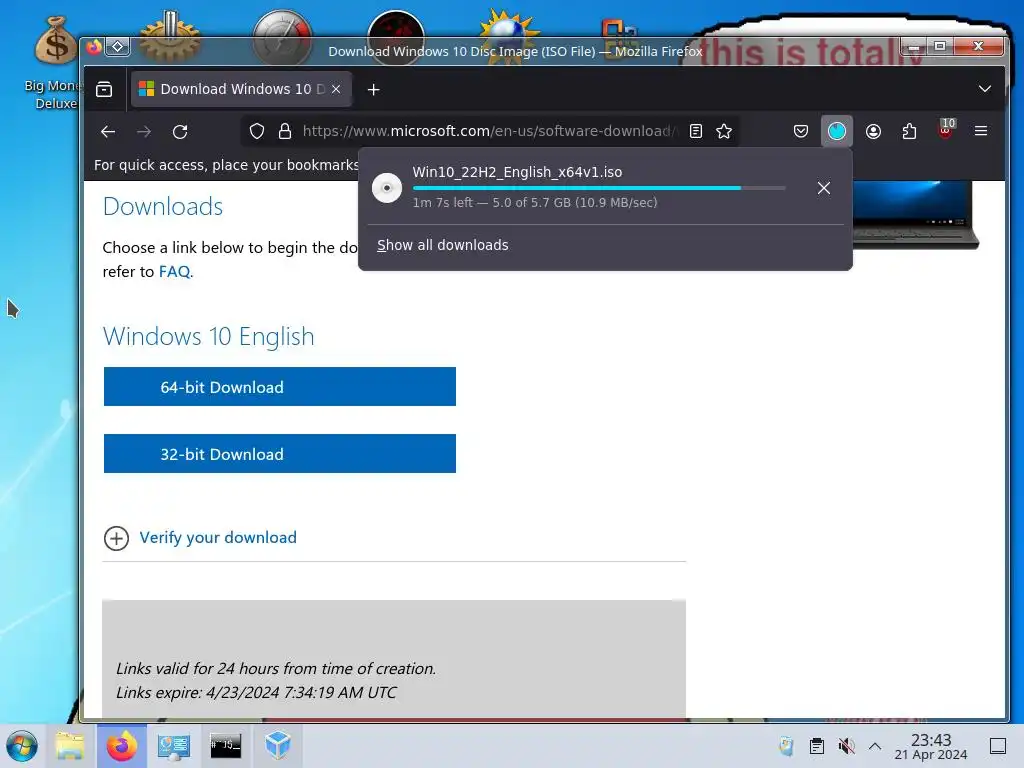The height and width of the screenshot is (768, 1024).
Task: Select the Download Windows 10 tab
Action: tap(242, 89)
